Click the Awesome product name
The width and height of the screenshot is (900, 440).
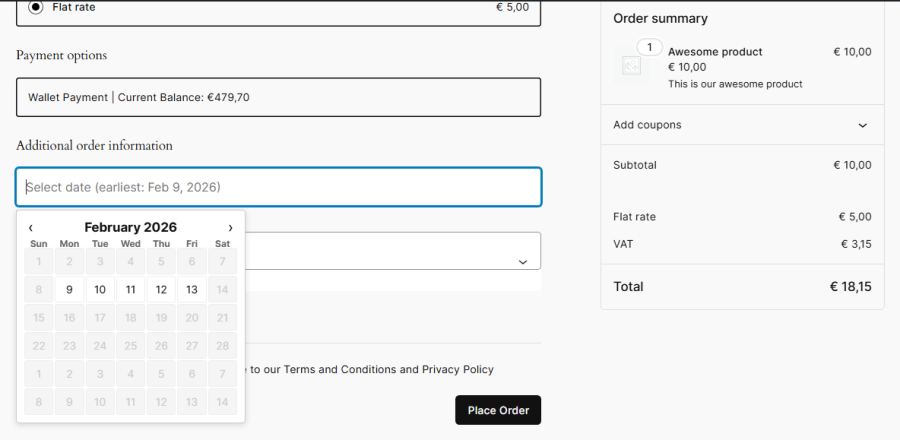pyautogui.click(x=715, y=52)
